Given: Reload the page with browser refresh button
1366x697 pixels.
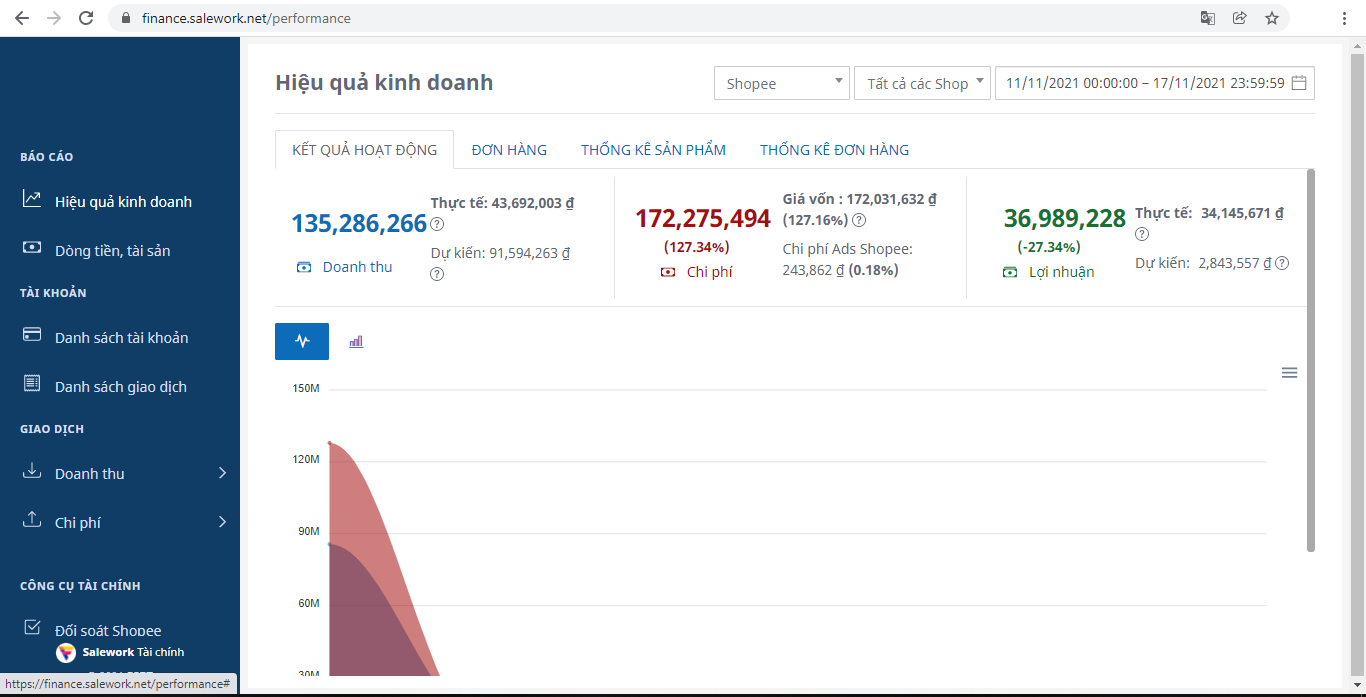Looking at the screenshot, I should tap(86, 18).
